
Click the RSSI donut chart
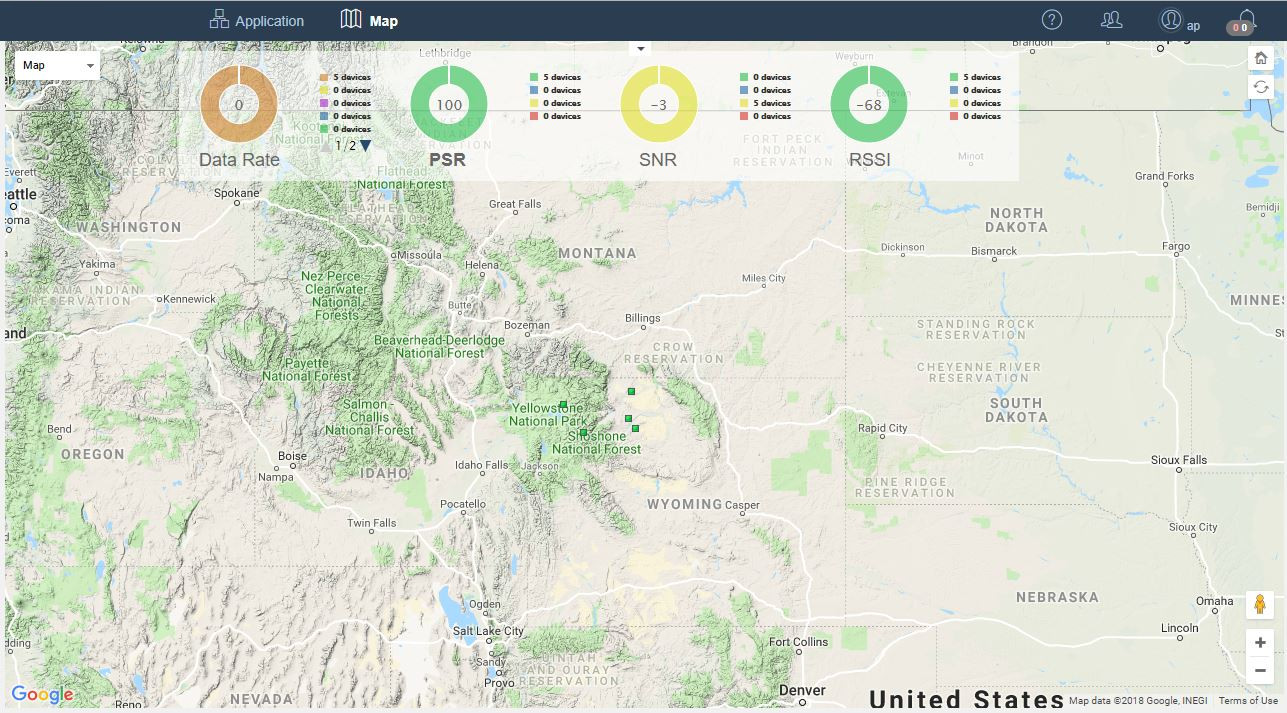(869, 105)
